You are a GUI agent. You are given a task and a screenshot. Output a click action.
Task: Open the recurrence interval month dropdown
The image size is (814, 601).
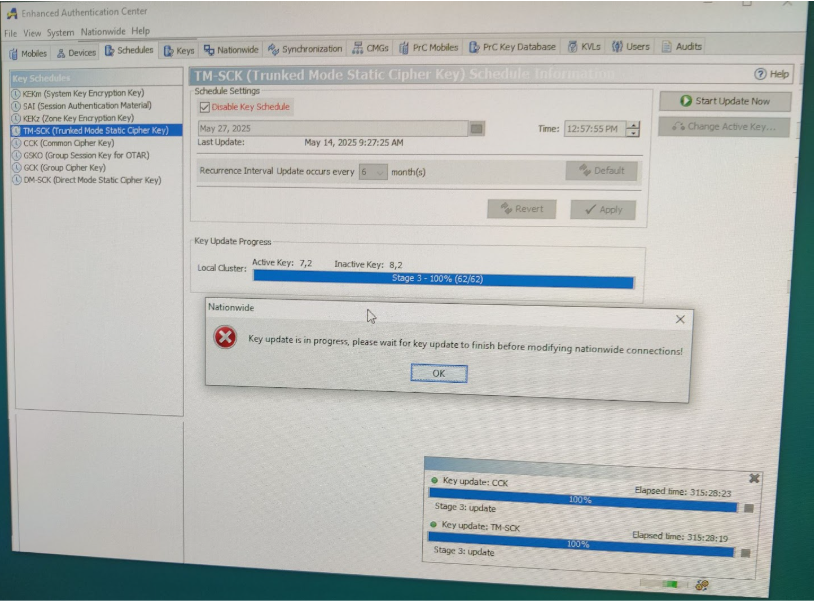coord(378,171)
